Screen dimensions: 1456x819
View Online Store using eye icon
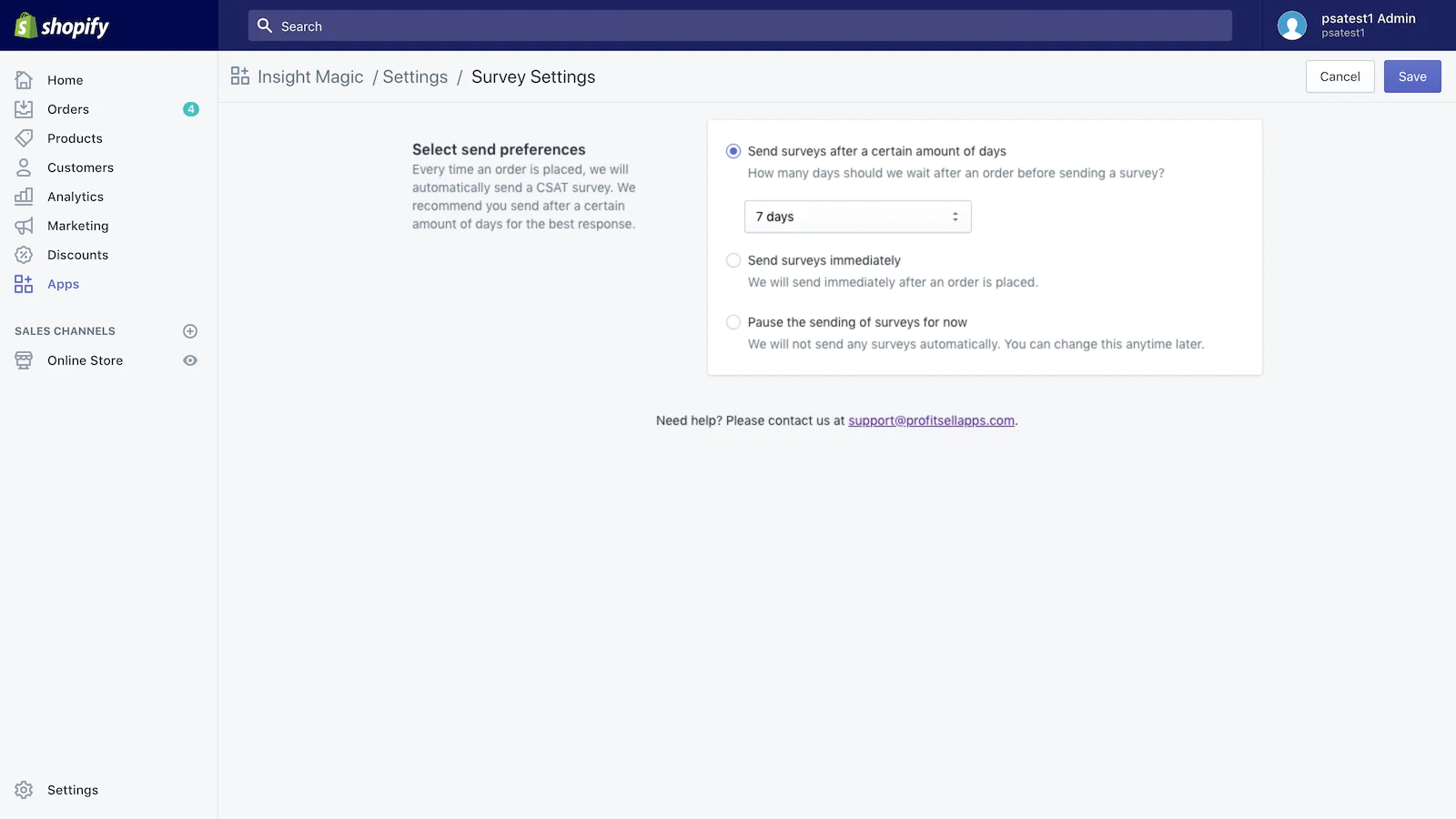(190, 360)
